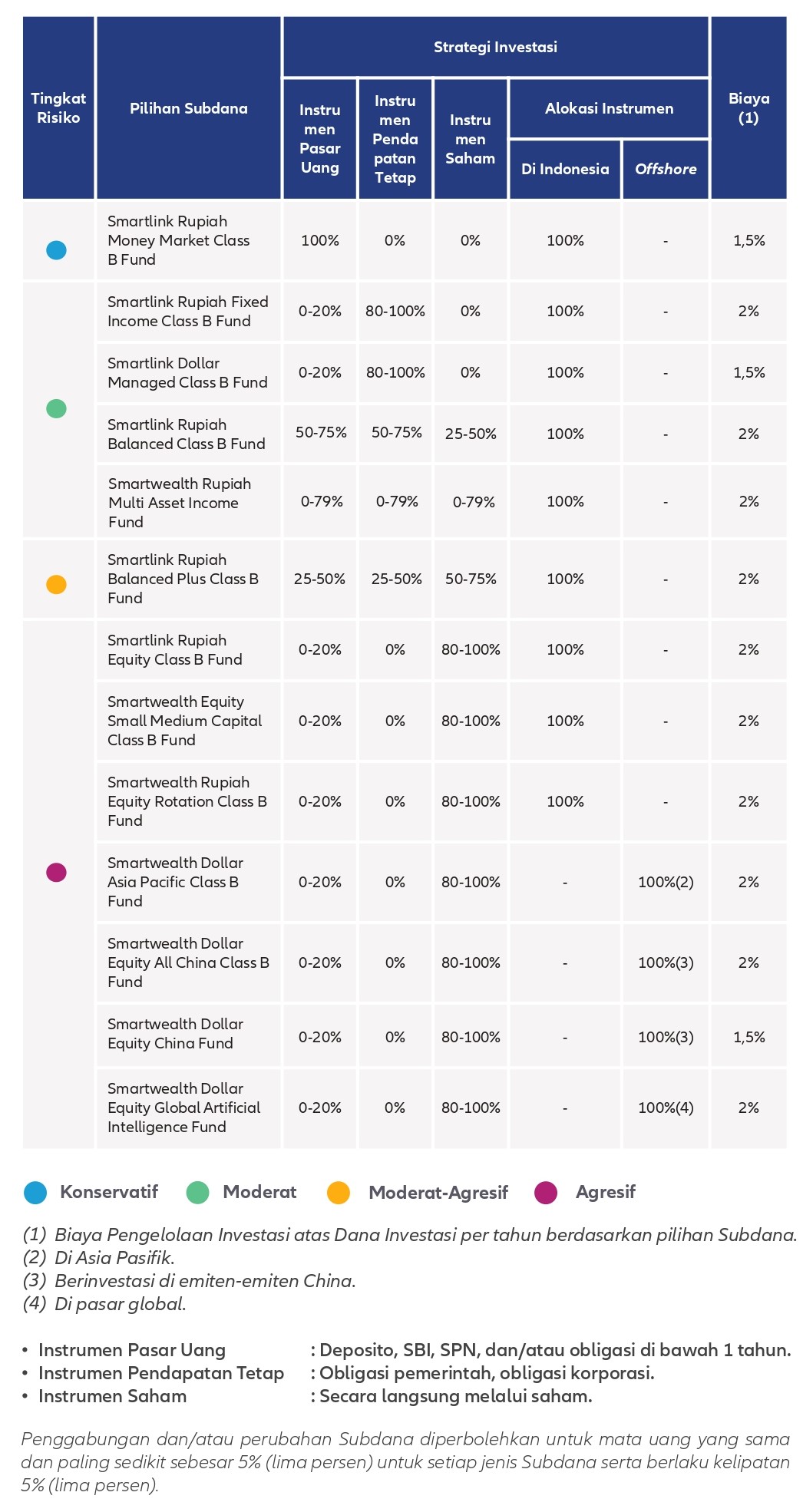The height and width of the screenshot is (1512, 803).
Task: Click the green Moderat risk dot in the table
Action: [56, 408]
